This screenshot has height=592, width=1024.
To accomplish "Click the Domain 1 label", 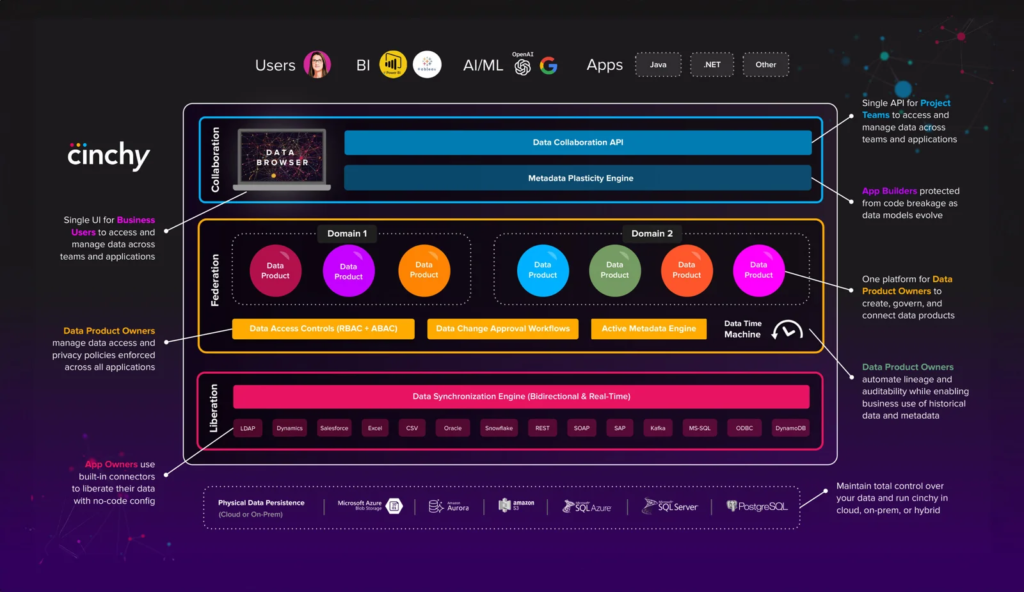I will coord(347,234).
